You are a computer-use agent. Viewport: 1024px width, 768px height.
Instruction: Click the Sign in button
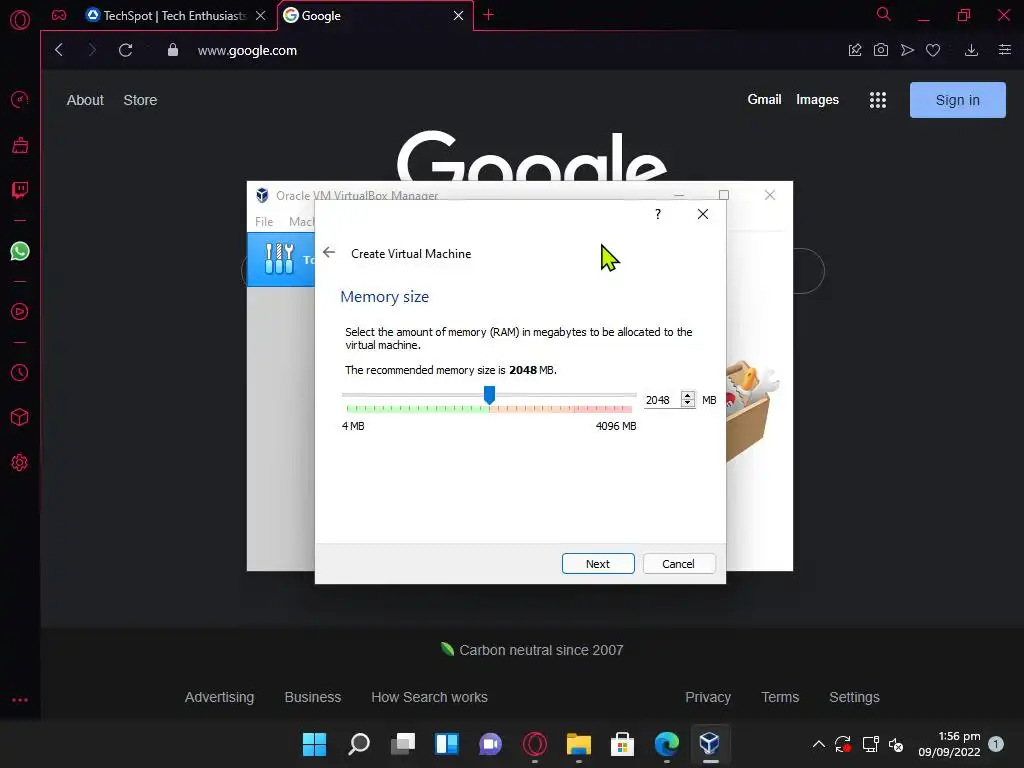[957, 100]
